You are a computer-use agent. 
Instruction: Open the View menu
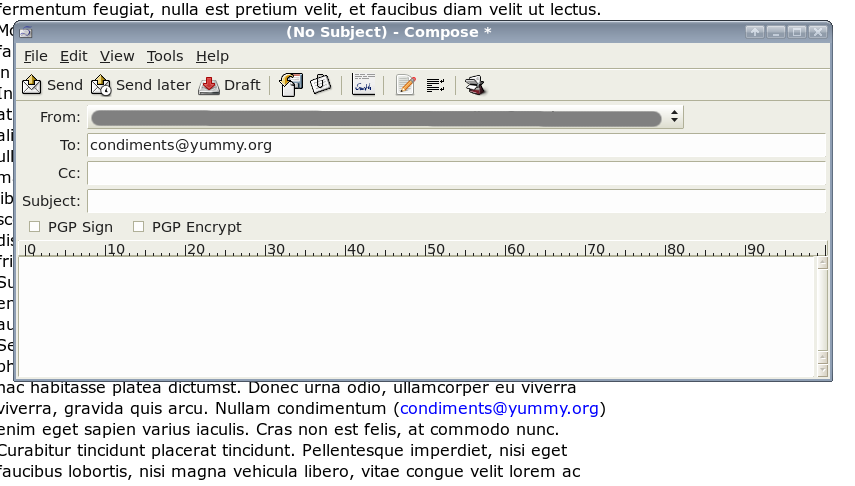click(117, 56)
